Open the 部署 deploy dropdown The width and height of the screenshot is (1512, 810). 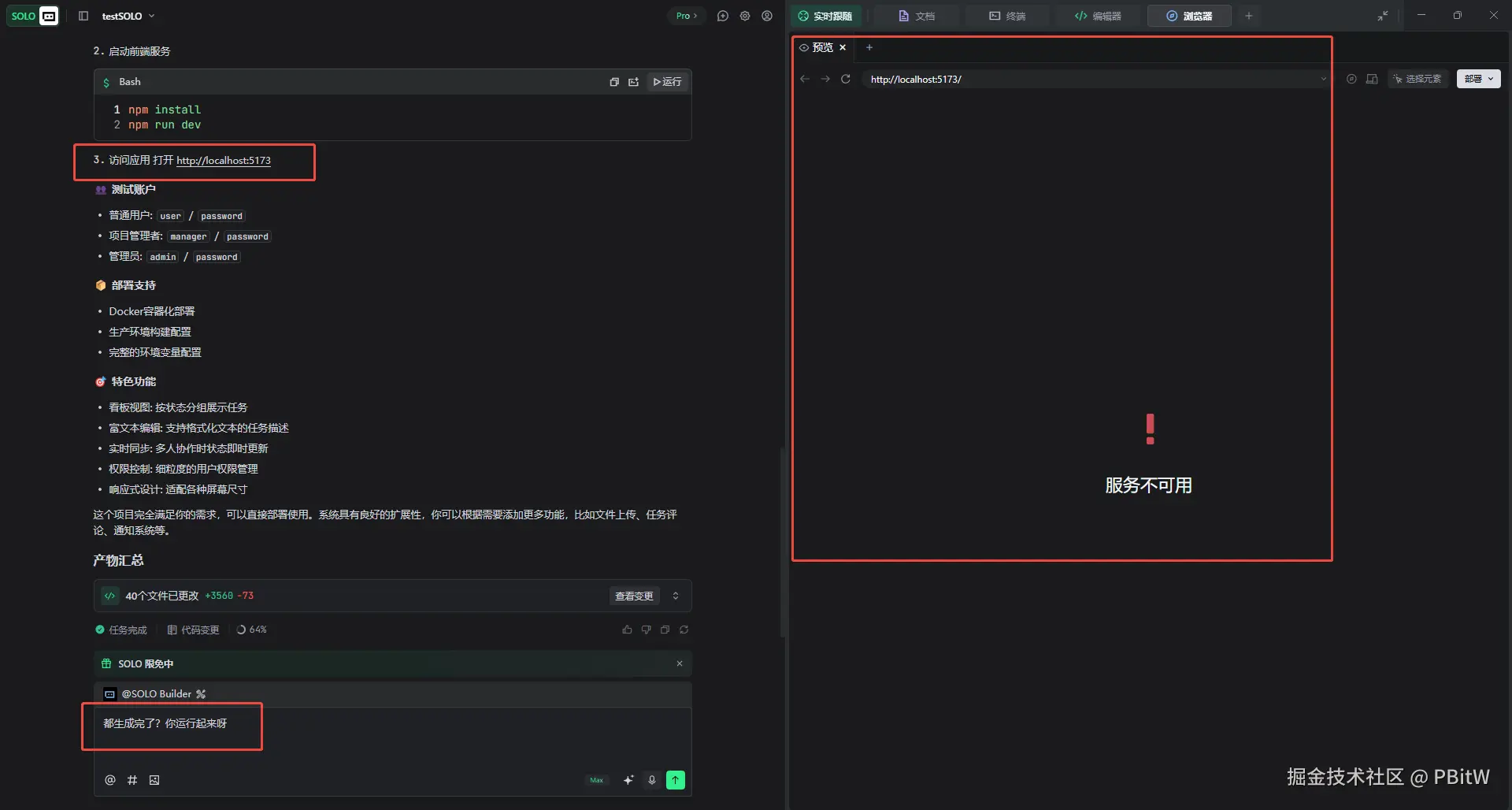coord(1479,79)
